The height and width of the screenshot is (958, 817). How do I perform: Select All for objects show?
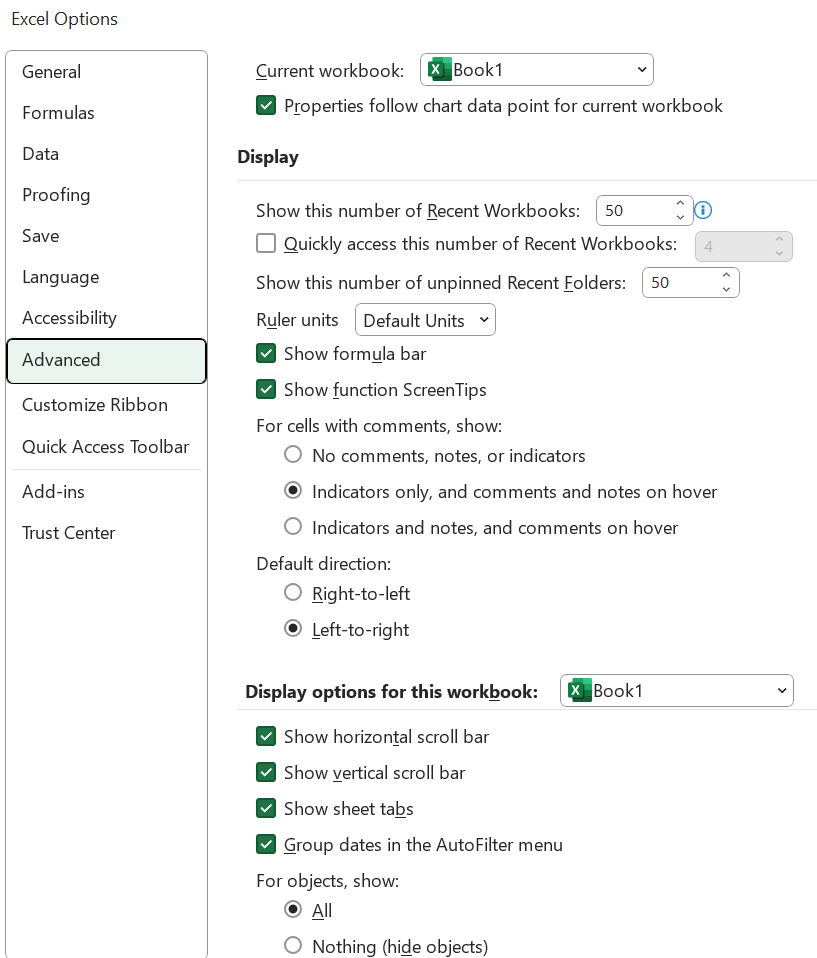click(293, 910)
